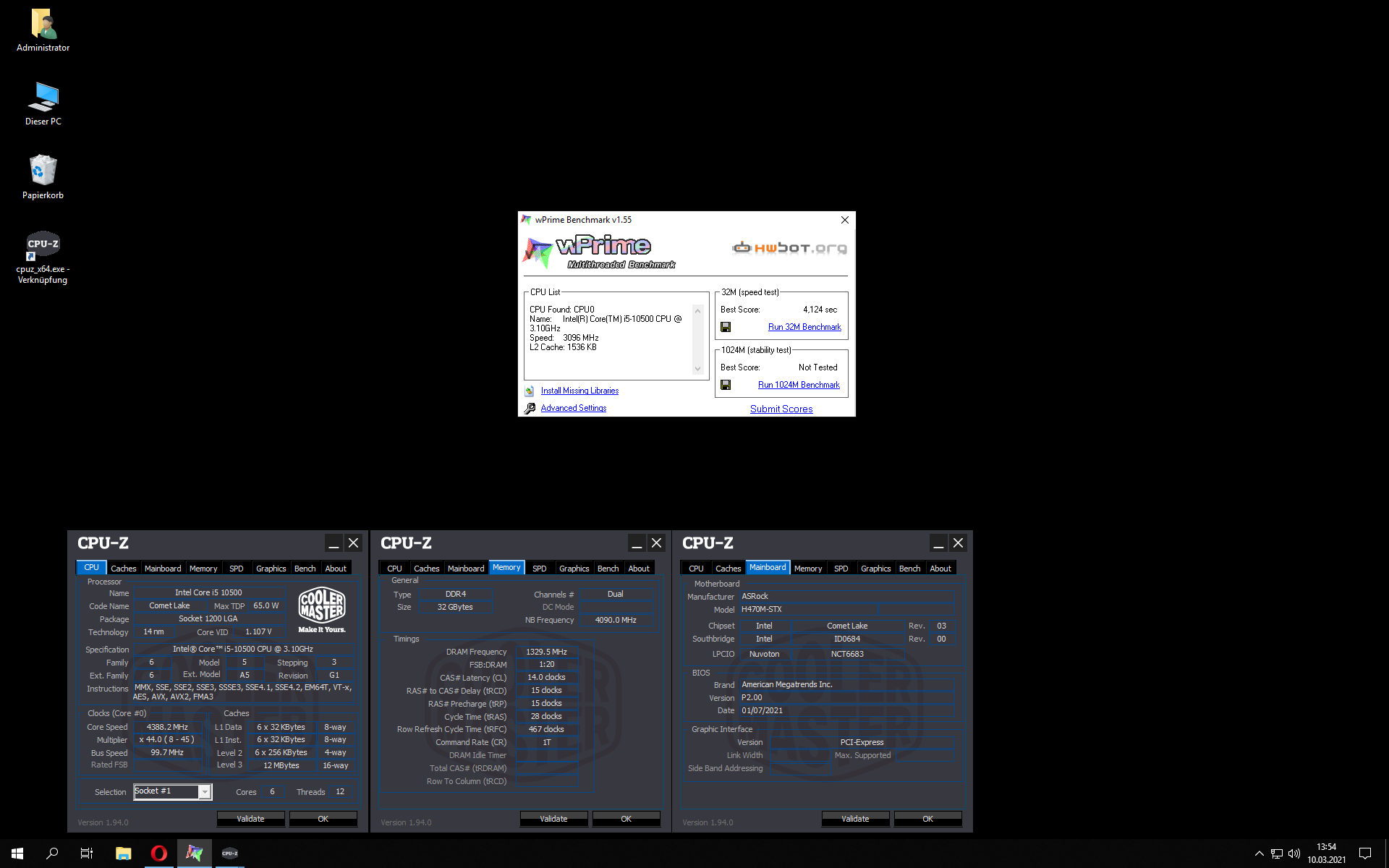Click the Core Speed value 4388.2 MHz
The width and height of the screenshot is (1389, 868).
(167, 728)
